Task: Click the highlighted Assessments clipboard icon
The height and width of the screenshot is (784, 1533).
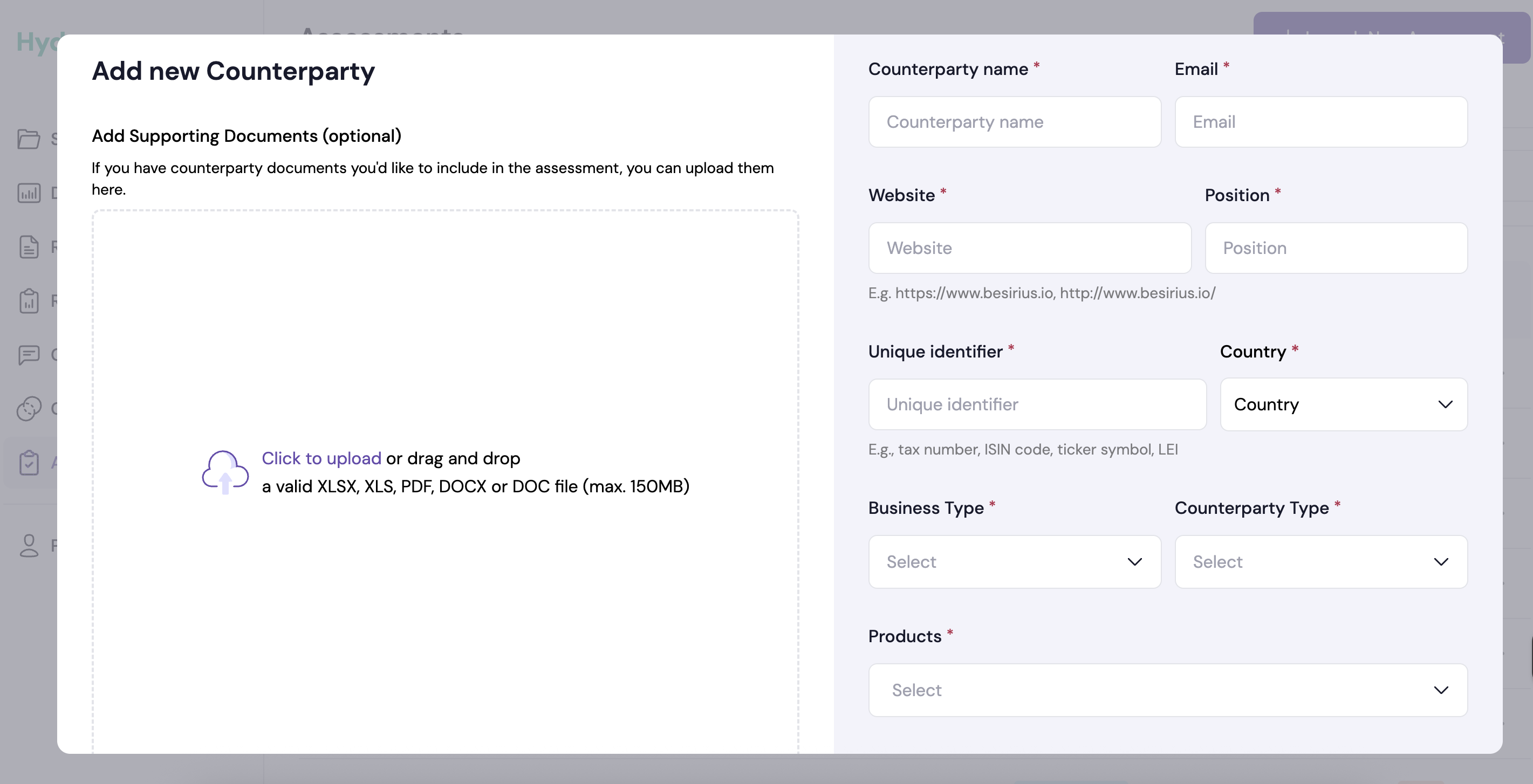Action: point(30,463)
